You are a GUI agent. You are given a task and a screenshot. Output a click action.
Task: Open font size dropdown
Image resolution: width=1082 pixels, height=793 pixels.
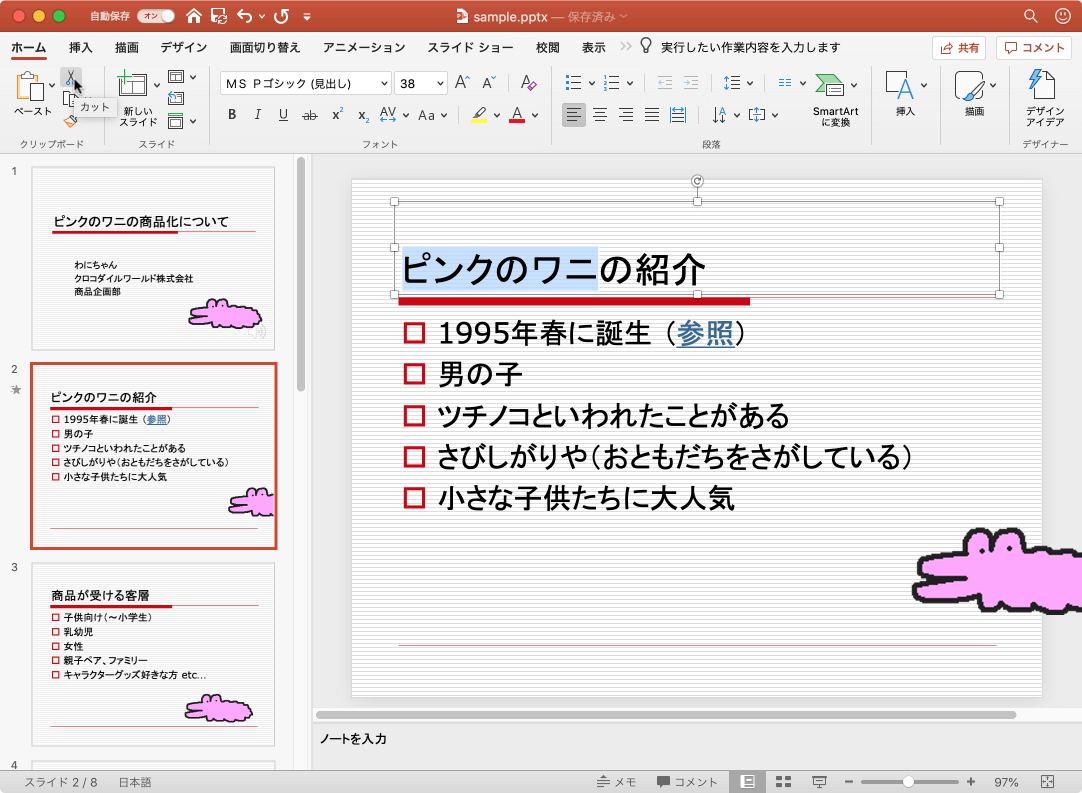coord(440,84)
